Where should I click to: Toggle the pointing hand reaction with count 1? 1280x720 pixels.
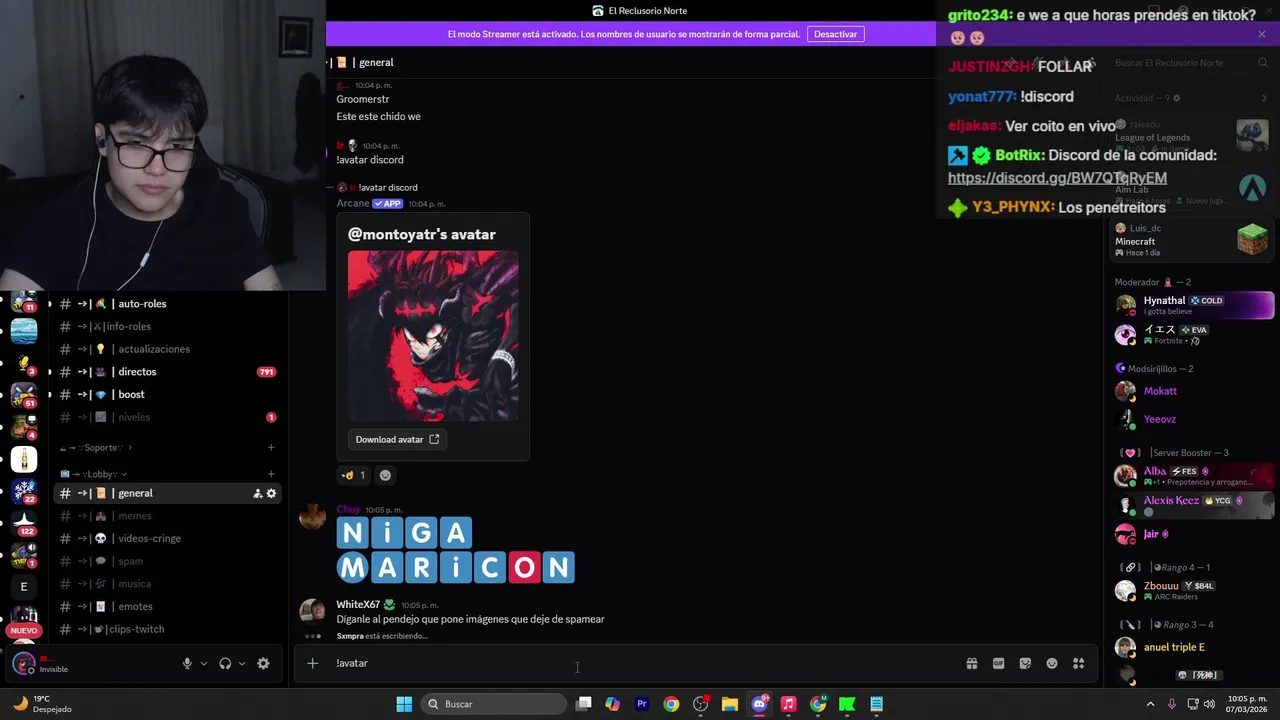354,475
